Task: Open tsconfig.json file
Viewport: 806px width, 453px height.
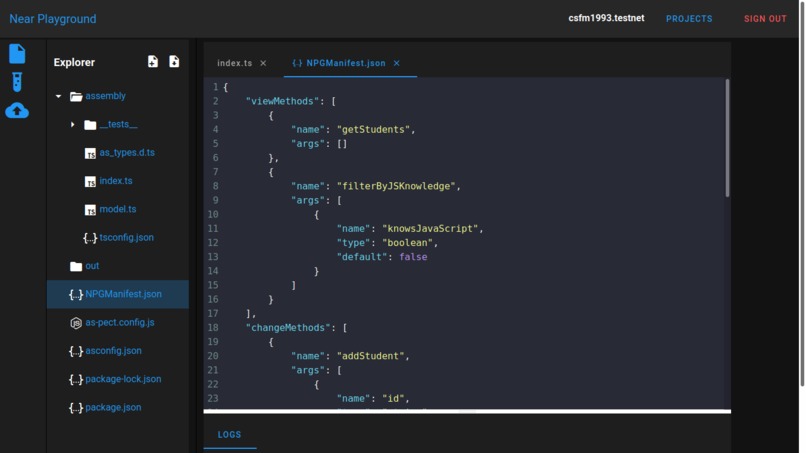Action: [x=126, y=238]
